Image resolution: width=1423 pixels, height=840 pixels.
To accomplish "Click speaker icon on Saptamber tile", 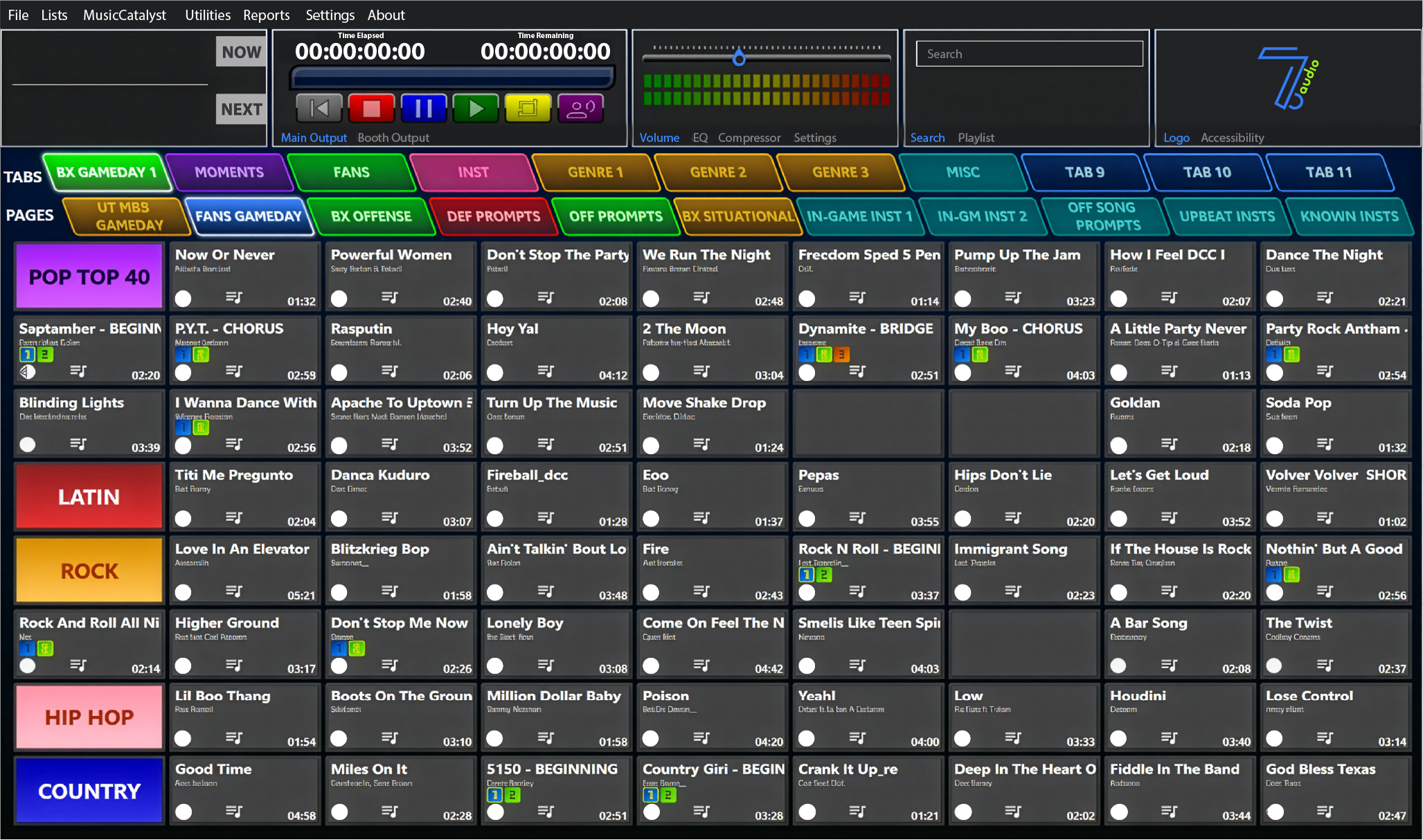I will click(27, 372).
